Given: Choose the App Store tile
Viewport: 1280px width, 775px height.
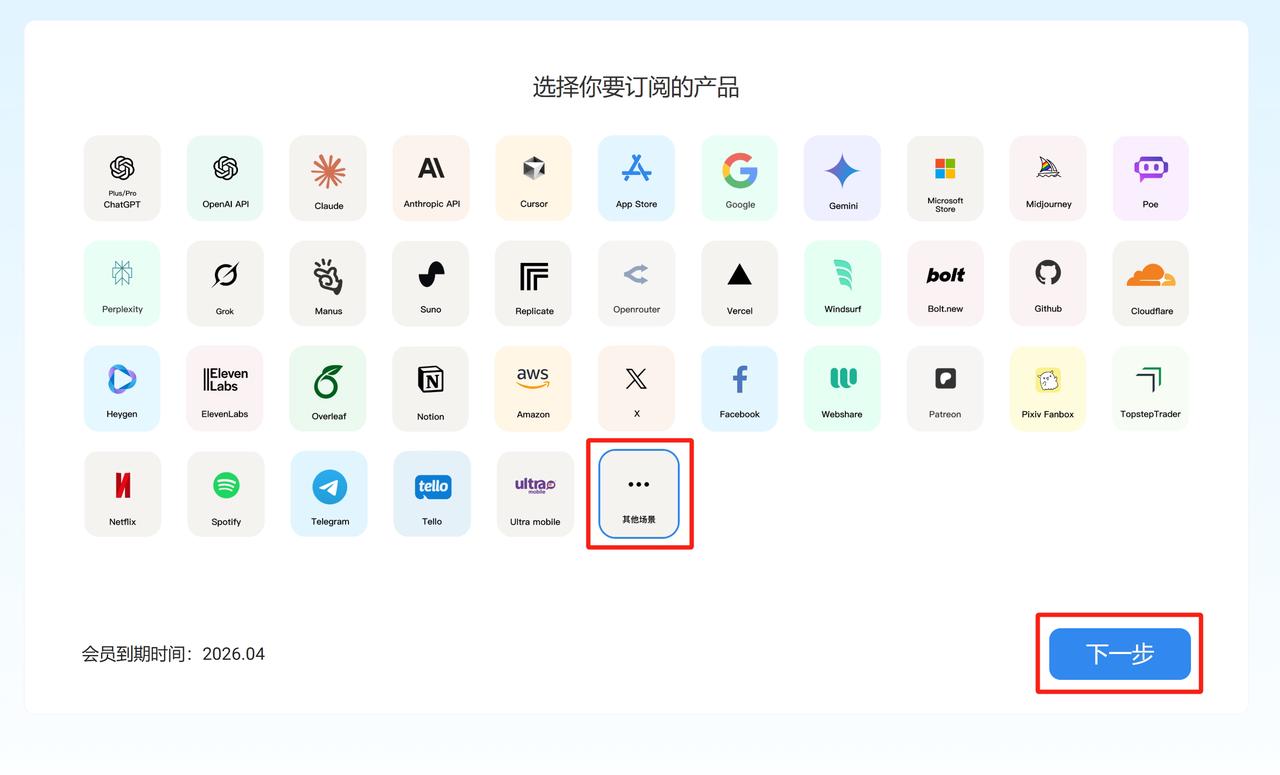Looking at the screenshot, I should click(x=637, y=178).
